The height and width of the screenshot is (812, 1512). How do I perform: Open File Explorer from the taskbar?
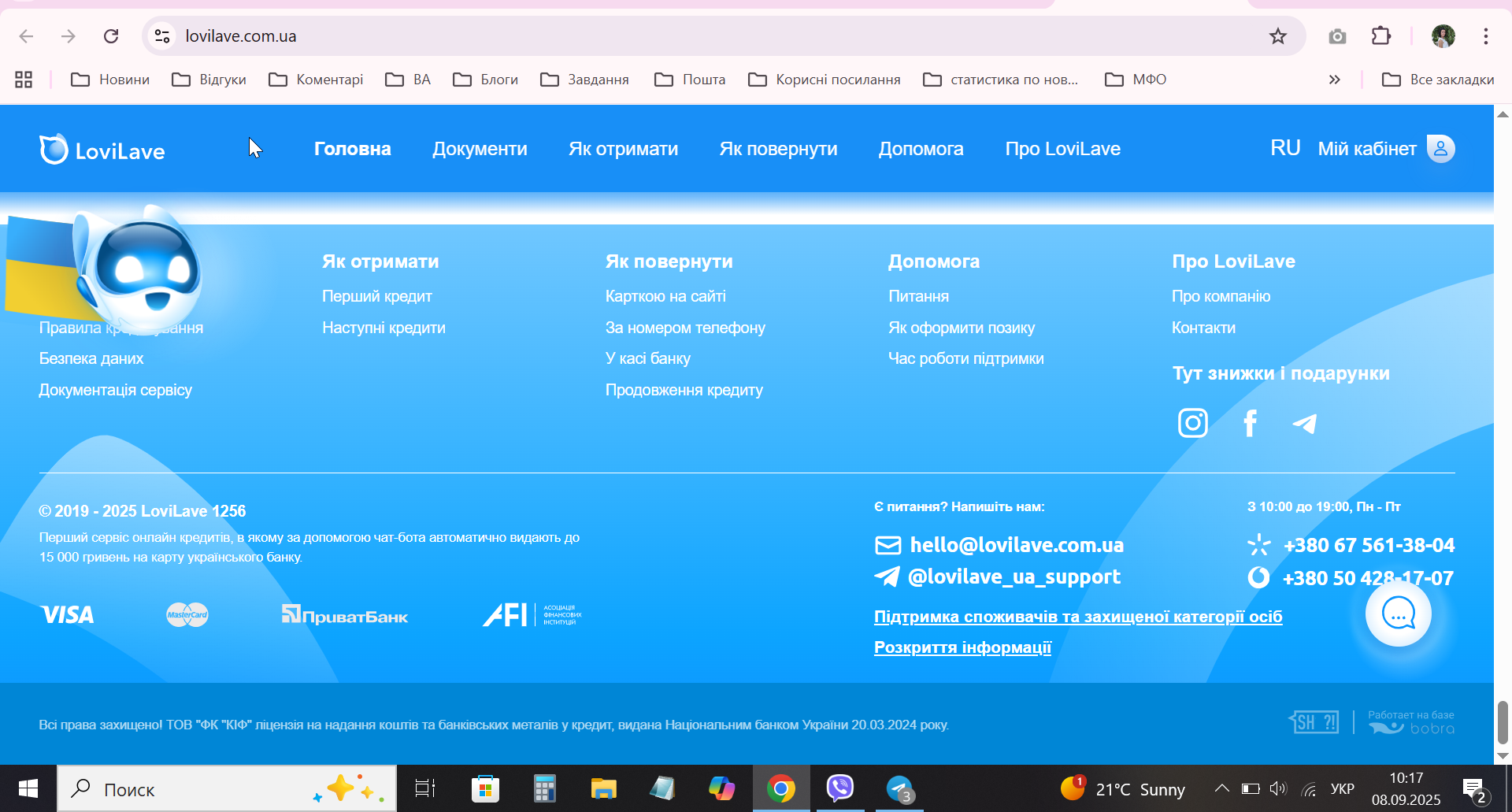point(603,788)
